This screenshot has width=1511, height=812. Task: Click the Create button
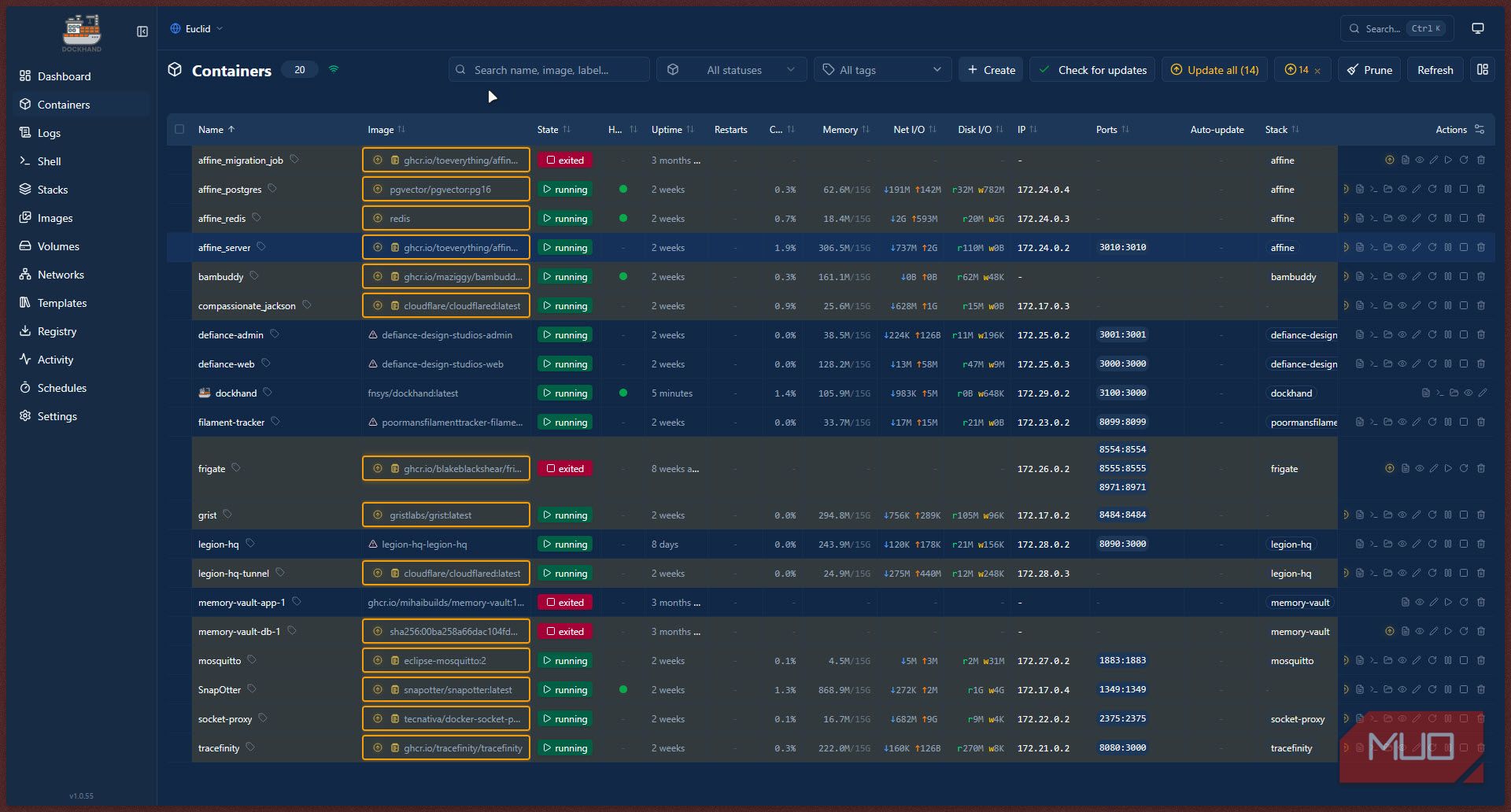(x=991, y=69)
